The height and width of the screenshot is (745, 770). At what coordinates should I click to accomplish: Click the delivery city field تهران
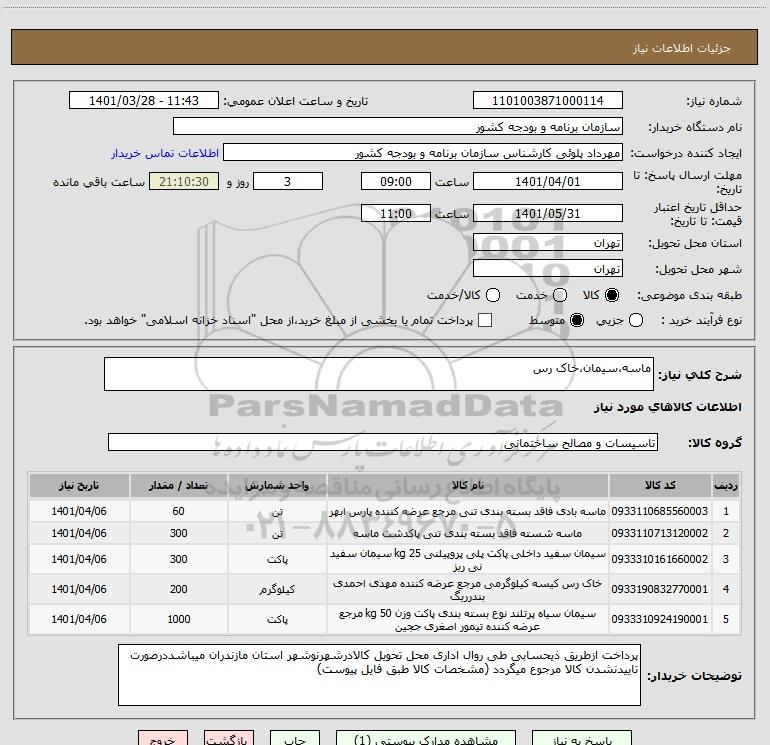pyautogui.click(x=548, y=269)
